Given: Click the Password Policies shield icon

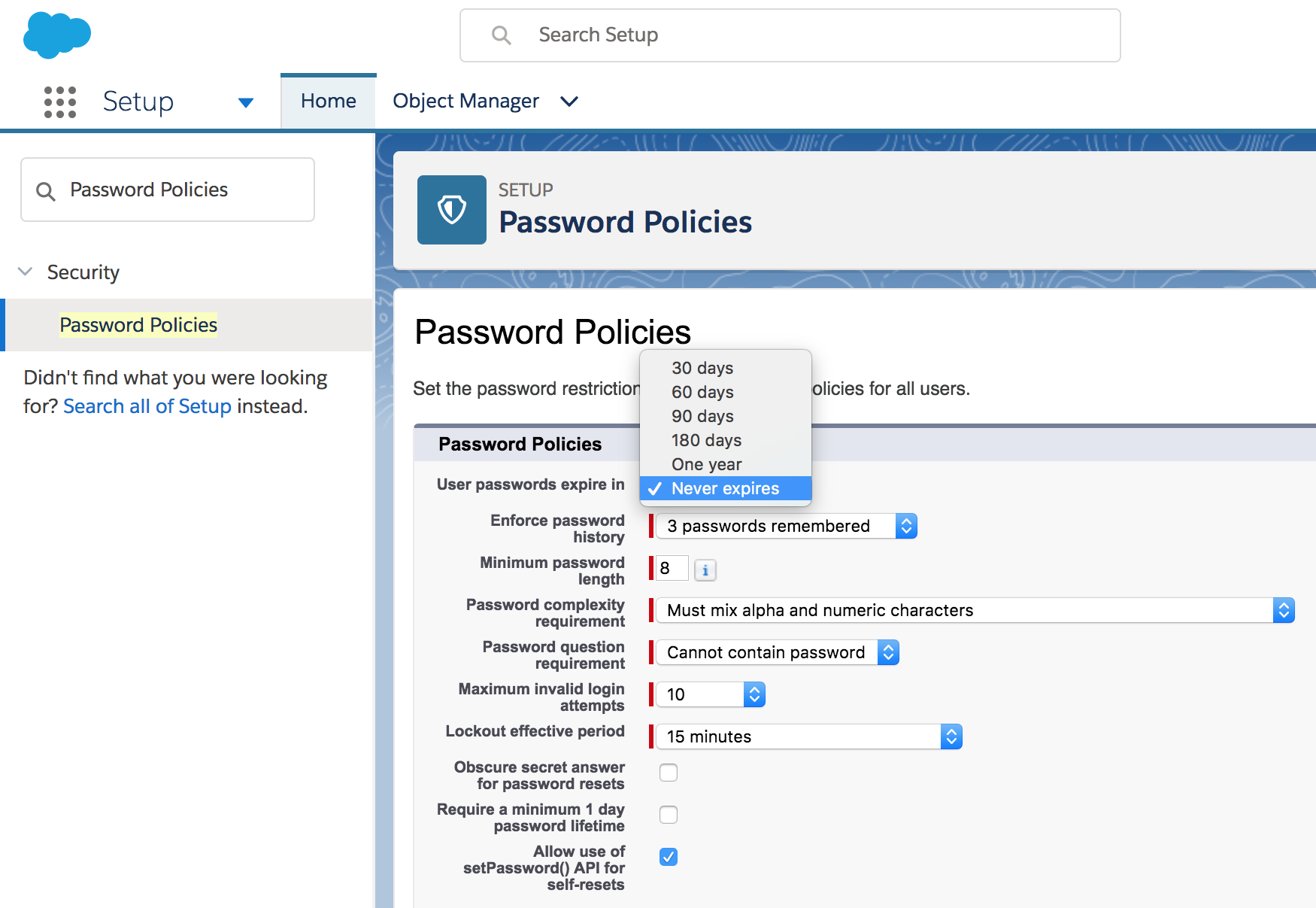Looking at the screenshot, I should (x=452, y=210).
